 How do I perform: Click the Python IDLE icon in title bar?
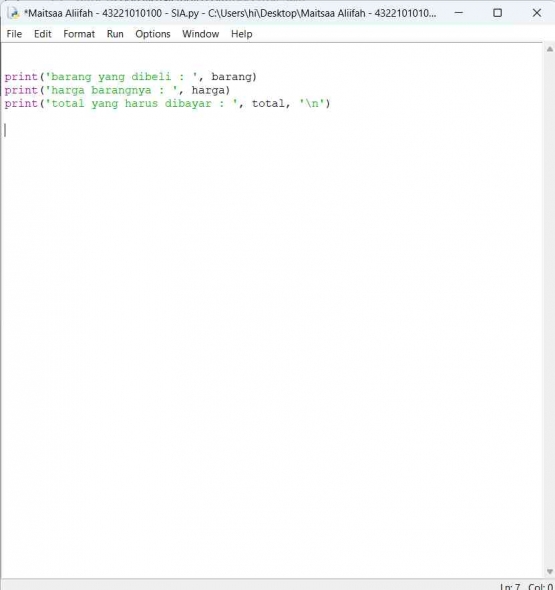[14, 13]
